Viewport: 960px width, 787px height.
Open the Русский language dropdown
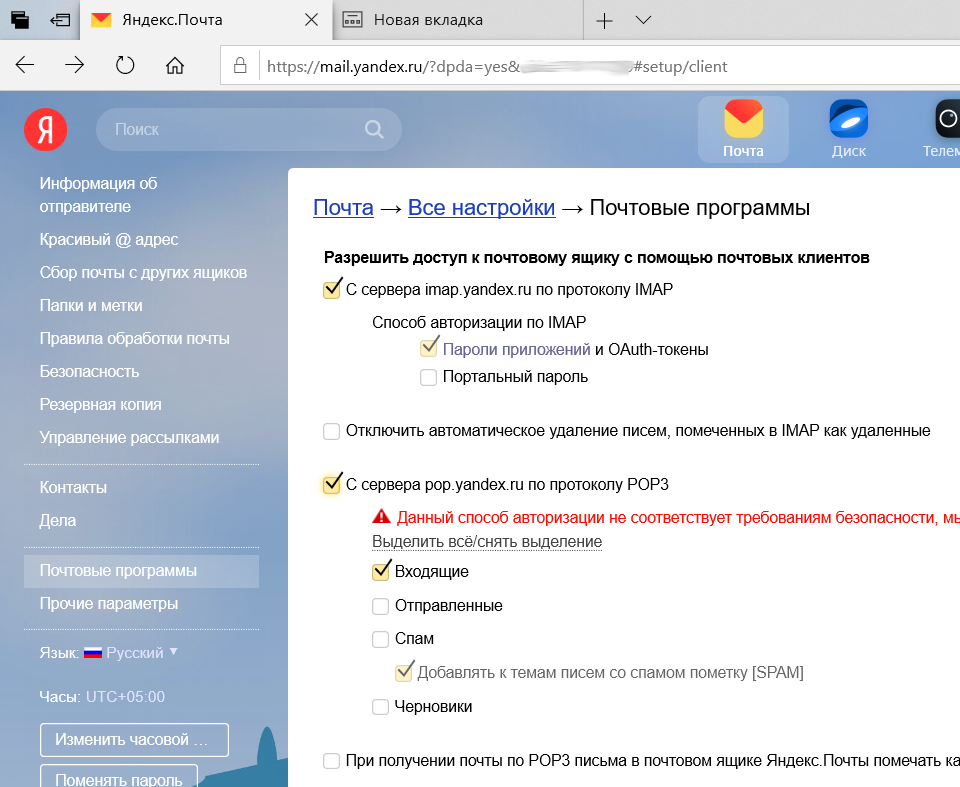[142, 653]
